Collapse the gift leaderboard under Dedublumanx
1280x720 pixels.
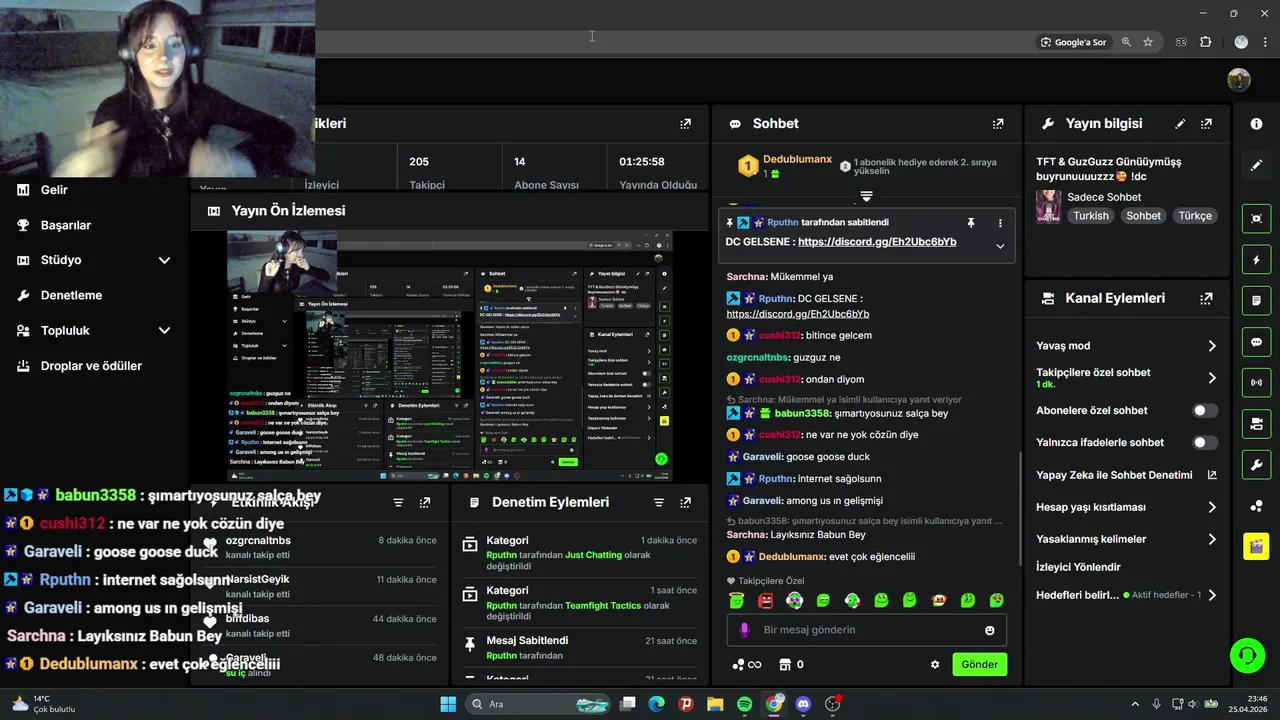[x=866, y=196]
